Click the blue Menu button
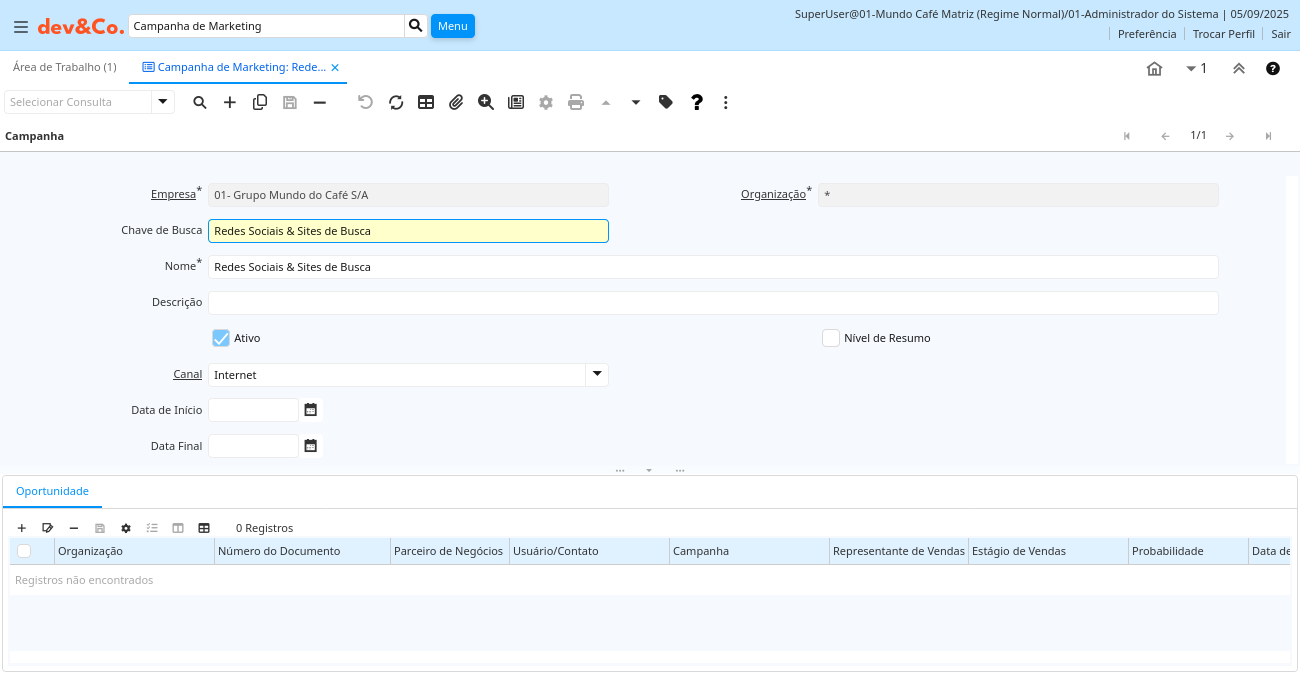Image resolution: width=1300 pixels, height=674 pixels. [x=452, y=26]
